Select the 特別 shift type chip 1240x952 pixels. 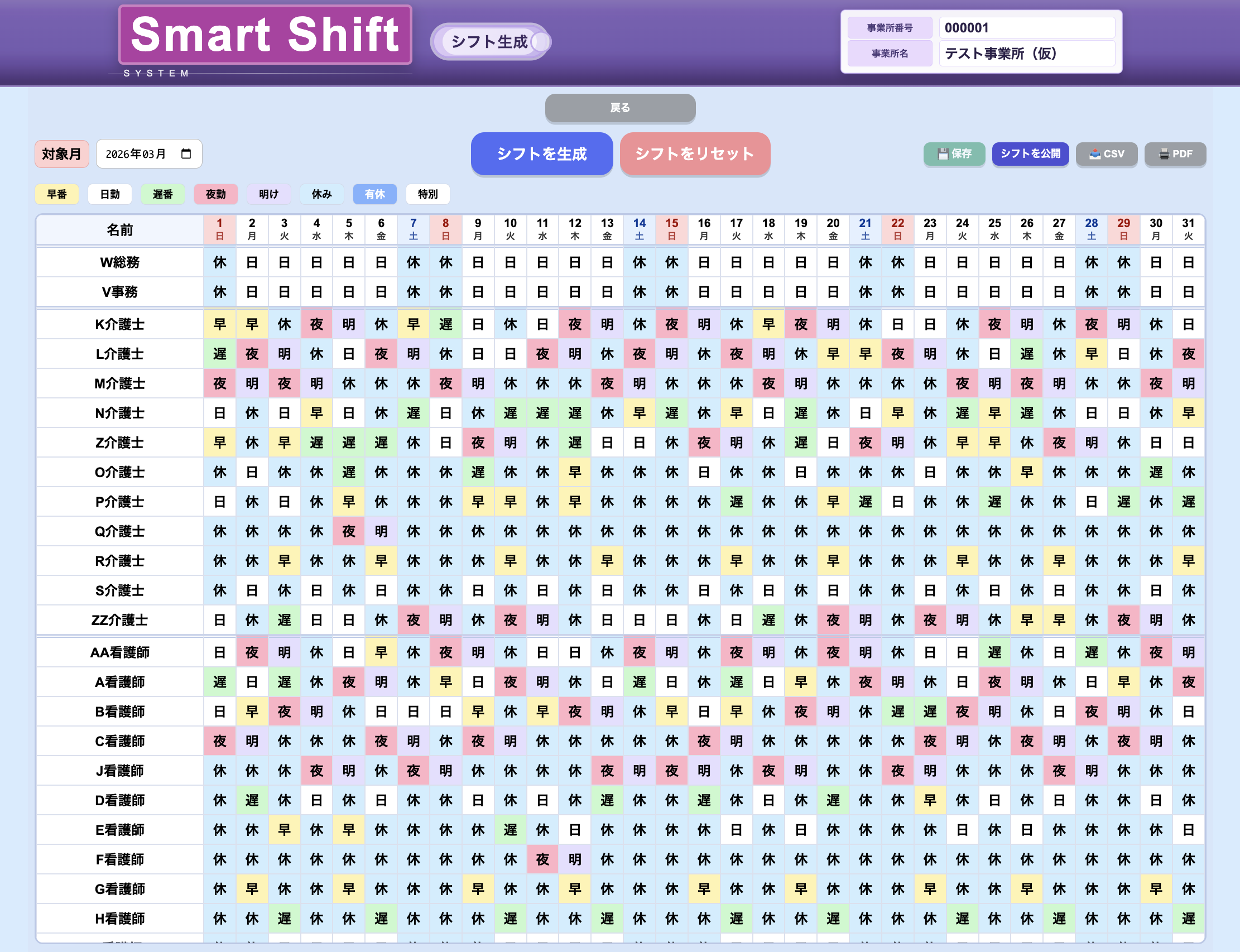427,194
